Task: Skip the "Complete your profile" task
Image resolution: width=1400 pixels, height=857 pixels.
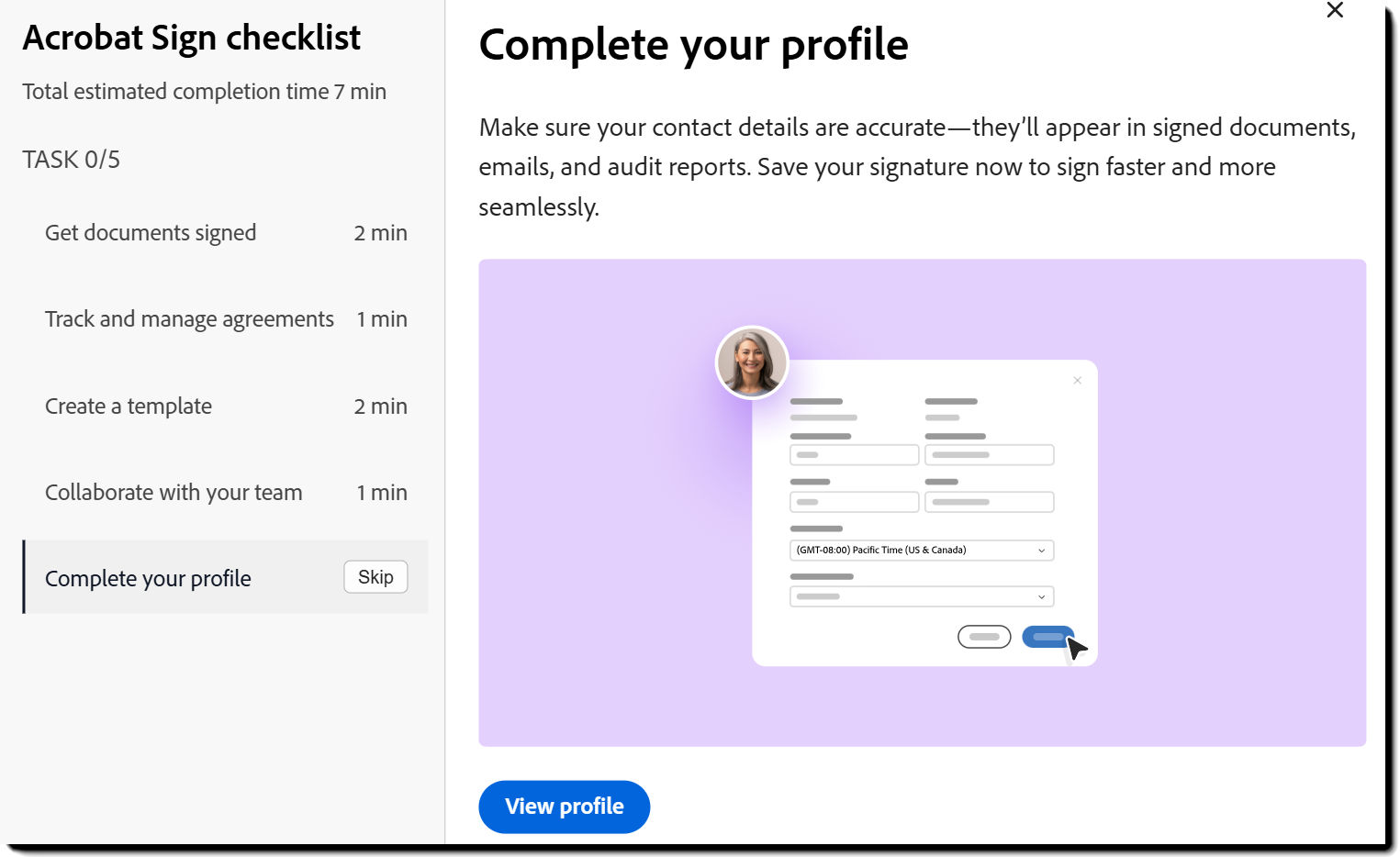Action: [x=375, y=576]
